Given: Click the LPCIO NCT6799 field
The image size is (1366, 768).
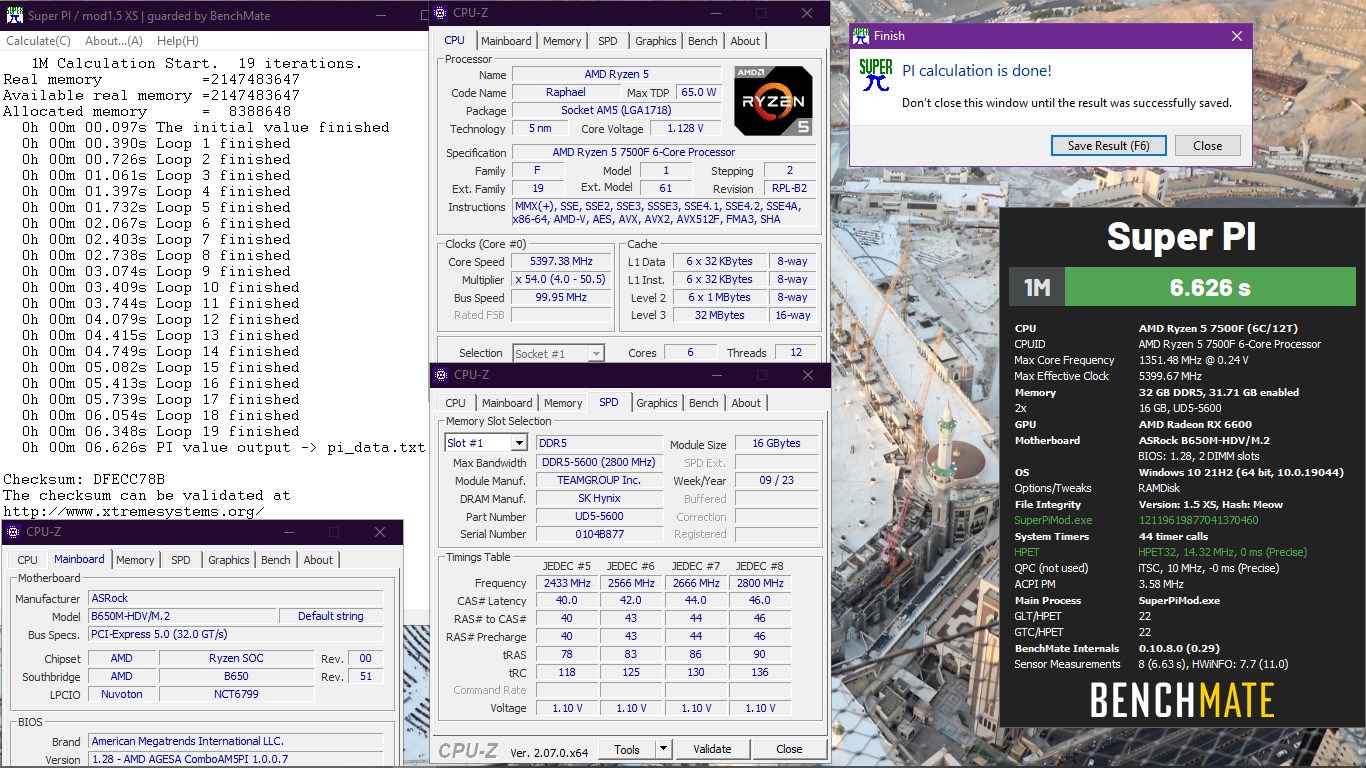Looking at the screenshot, I should tap(235, 694).
